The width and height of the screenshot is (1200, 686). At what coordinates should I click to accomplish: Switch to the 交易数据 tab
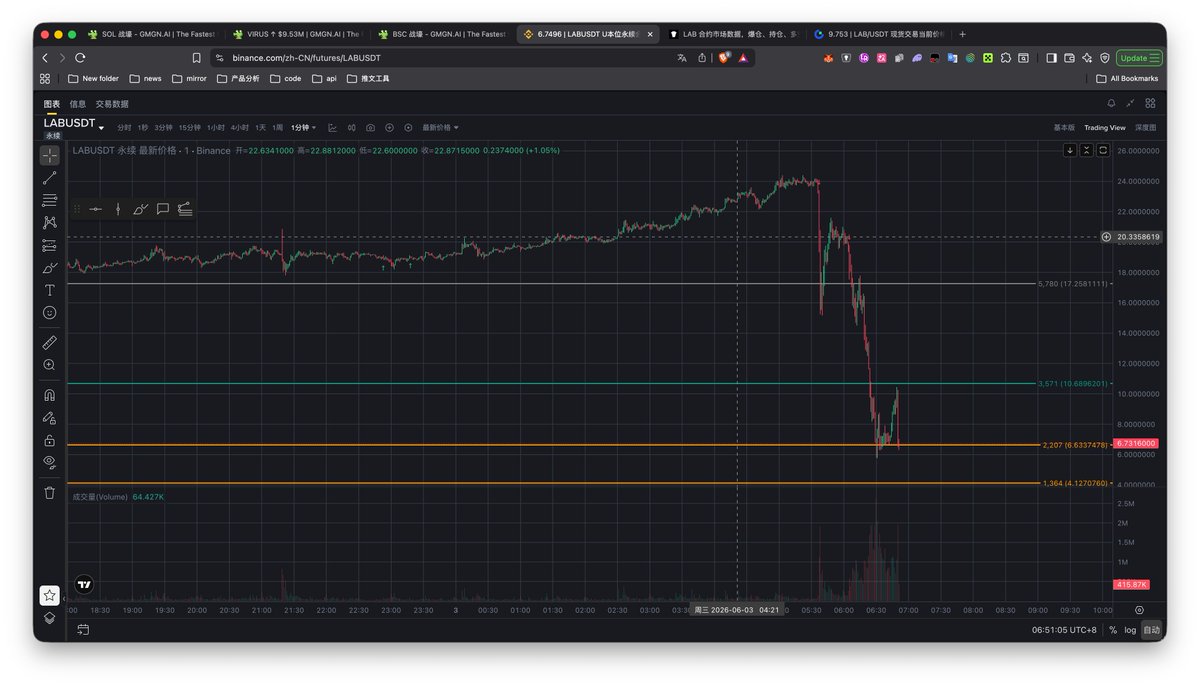click(x=112, y=104)
